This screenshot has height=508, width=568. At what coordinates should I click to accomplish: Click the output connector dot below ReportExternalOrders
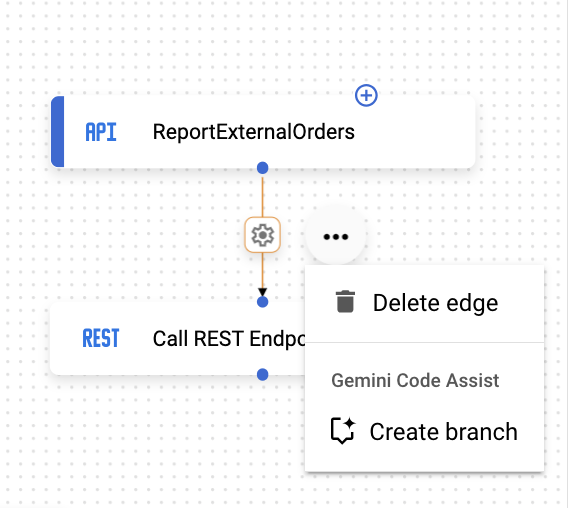click(263, 168)
